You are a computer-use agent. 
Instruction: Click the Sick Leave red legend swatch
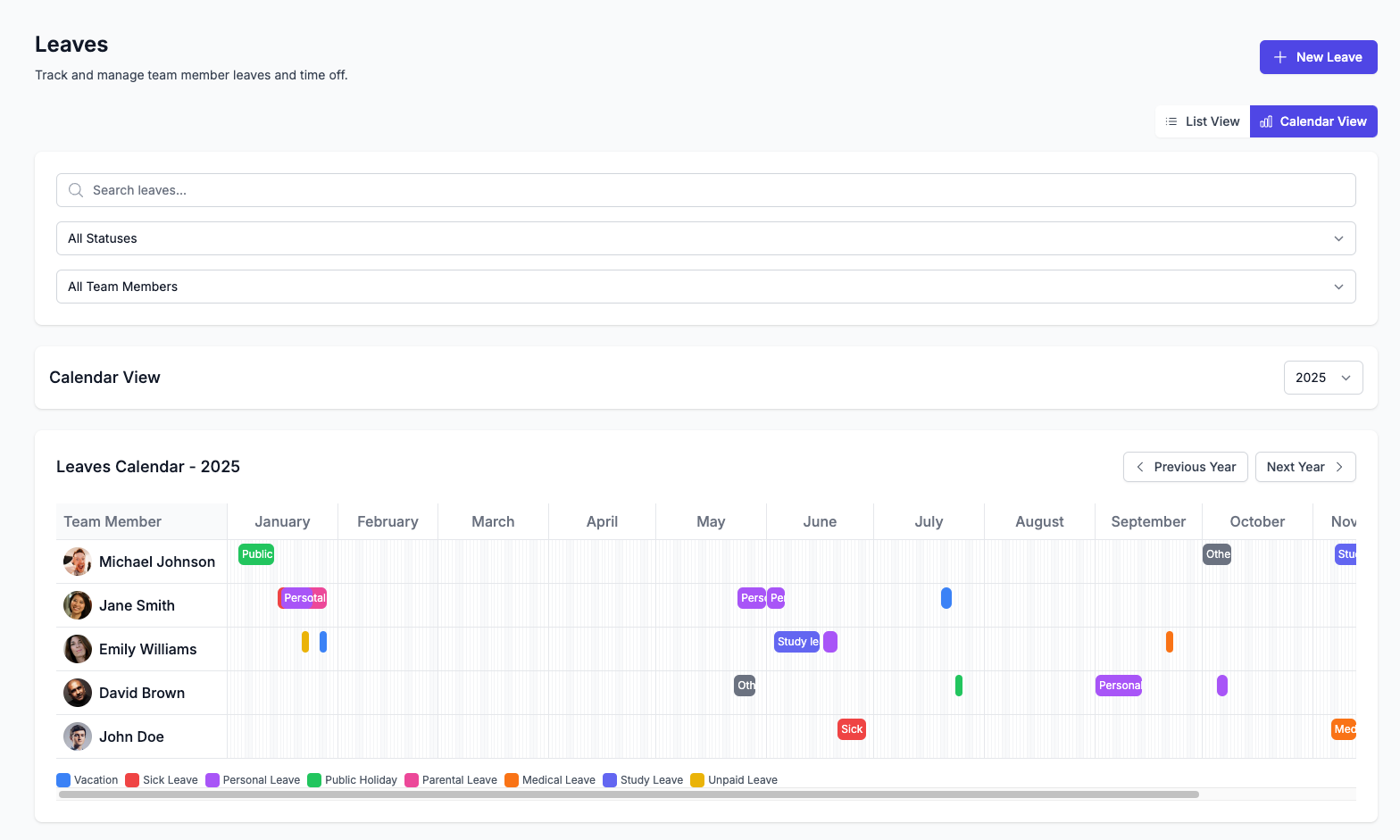[x=132, y=780]
